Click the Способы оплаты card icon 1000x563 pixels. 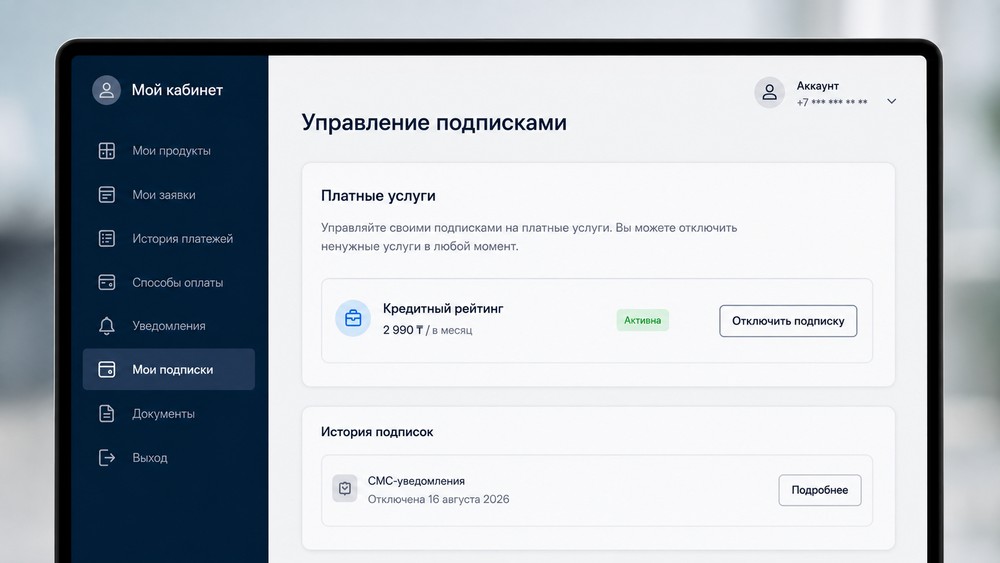pos(107,282)
